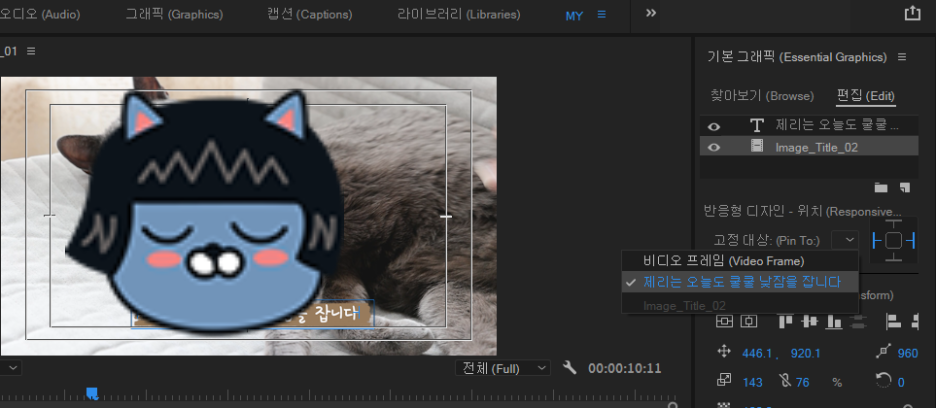Open the wrench settings icon in monitor
This screenshot has height=408, width=936.
(x=570, y=367)
